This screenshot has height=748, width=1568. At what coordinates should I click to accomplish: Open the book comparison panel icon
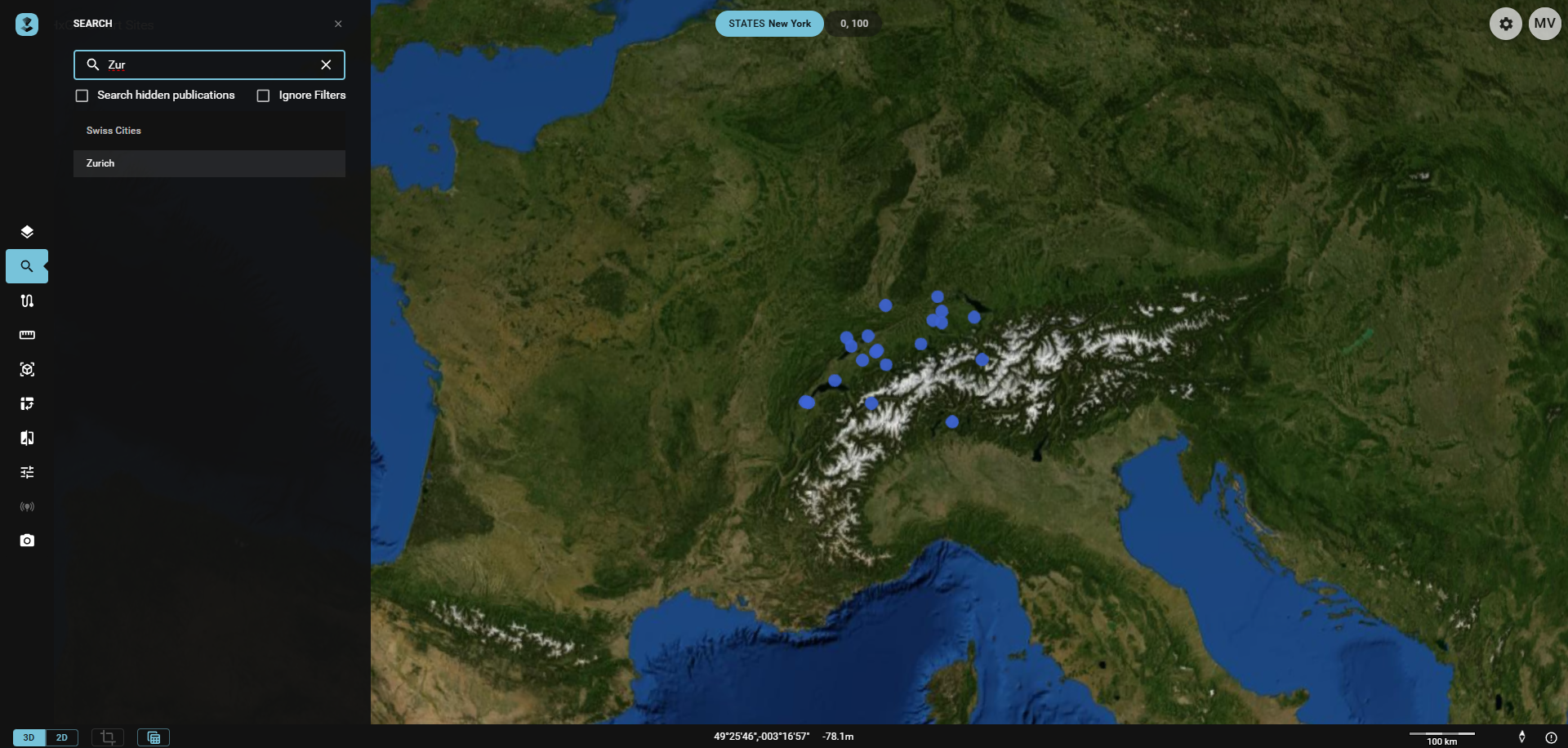pyautogui.click(x=27, y=439)
